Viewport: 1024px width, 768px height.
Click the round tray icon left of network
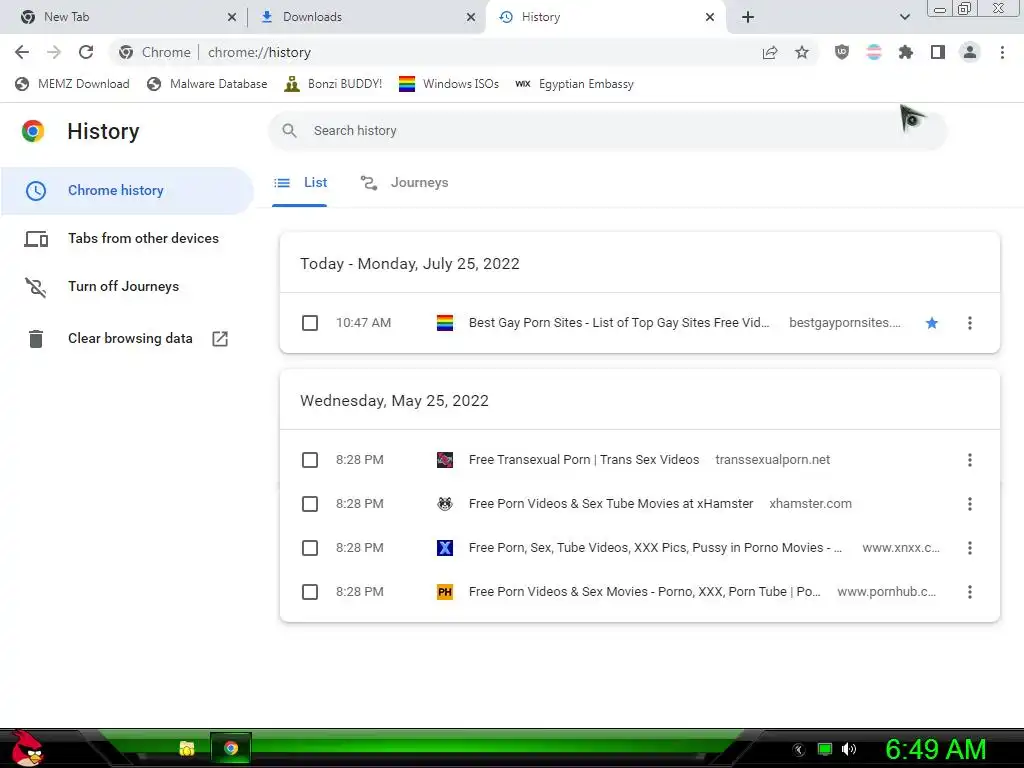pyautogui.click(x=799, y=750)
